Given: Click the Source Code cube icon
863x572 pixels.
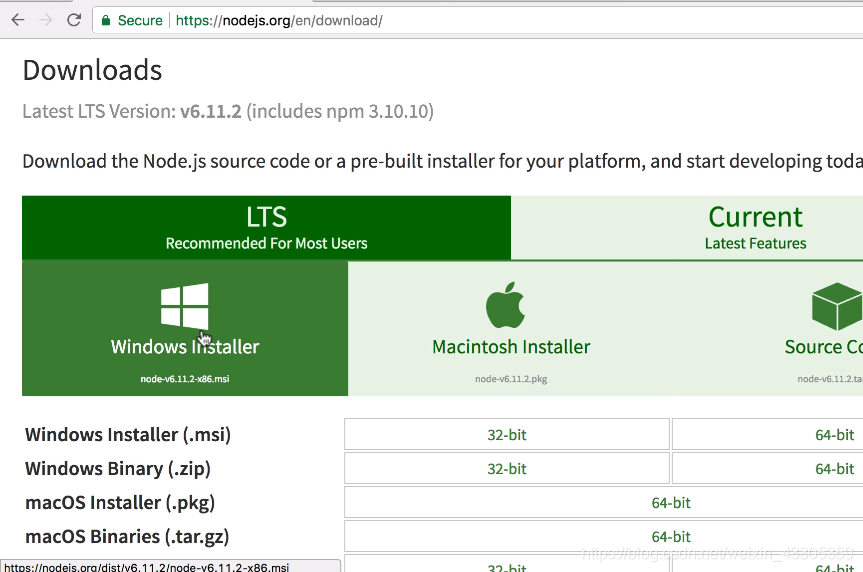Looking at the screenshot, I should click(x=837, y=306).
